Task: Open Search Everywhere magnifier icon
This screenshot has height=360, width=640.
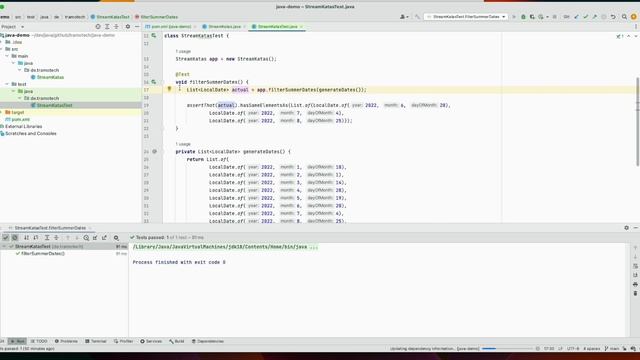Action: tap(624, 17)
